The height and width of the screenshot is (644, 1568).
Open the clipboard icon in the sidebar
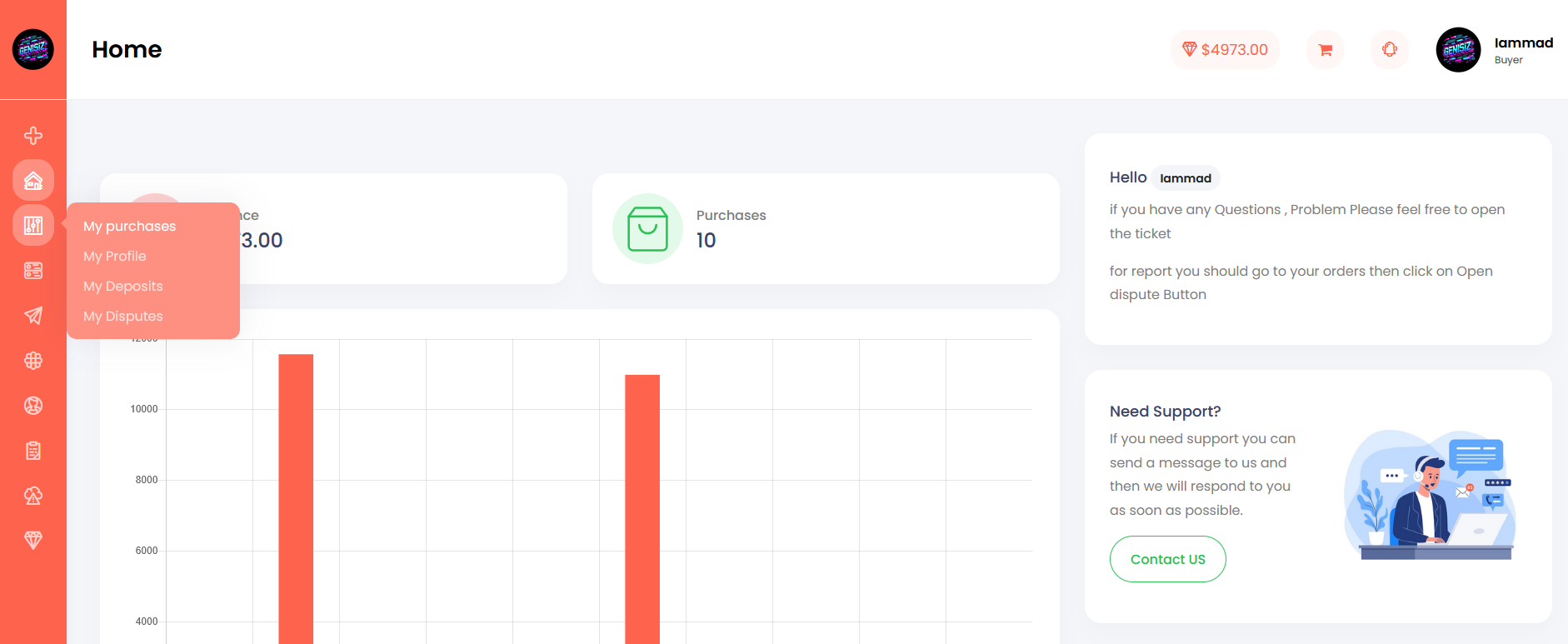[33, 451]
